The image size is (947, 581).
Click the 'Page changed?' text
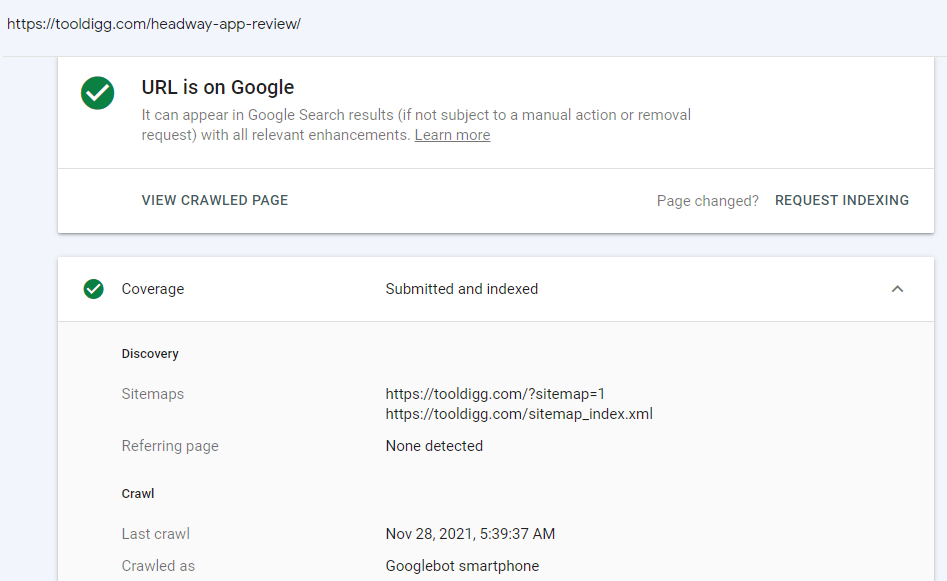coord(707,201)
